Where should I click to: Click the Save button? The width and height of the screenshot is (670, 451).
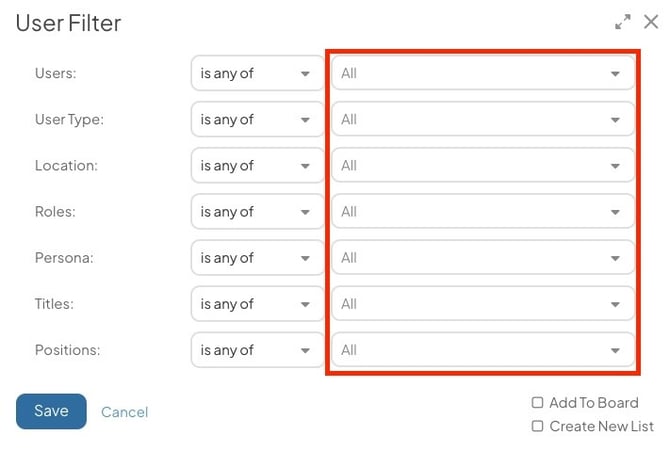coord(51,411)
